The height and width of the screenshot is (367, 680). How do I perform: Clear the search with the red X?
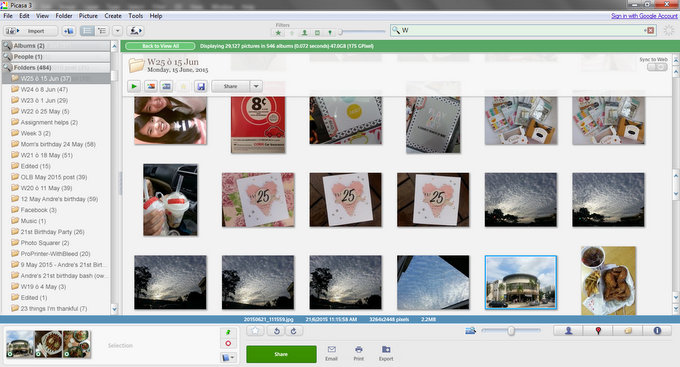(x=650, y=30)
